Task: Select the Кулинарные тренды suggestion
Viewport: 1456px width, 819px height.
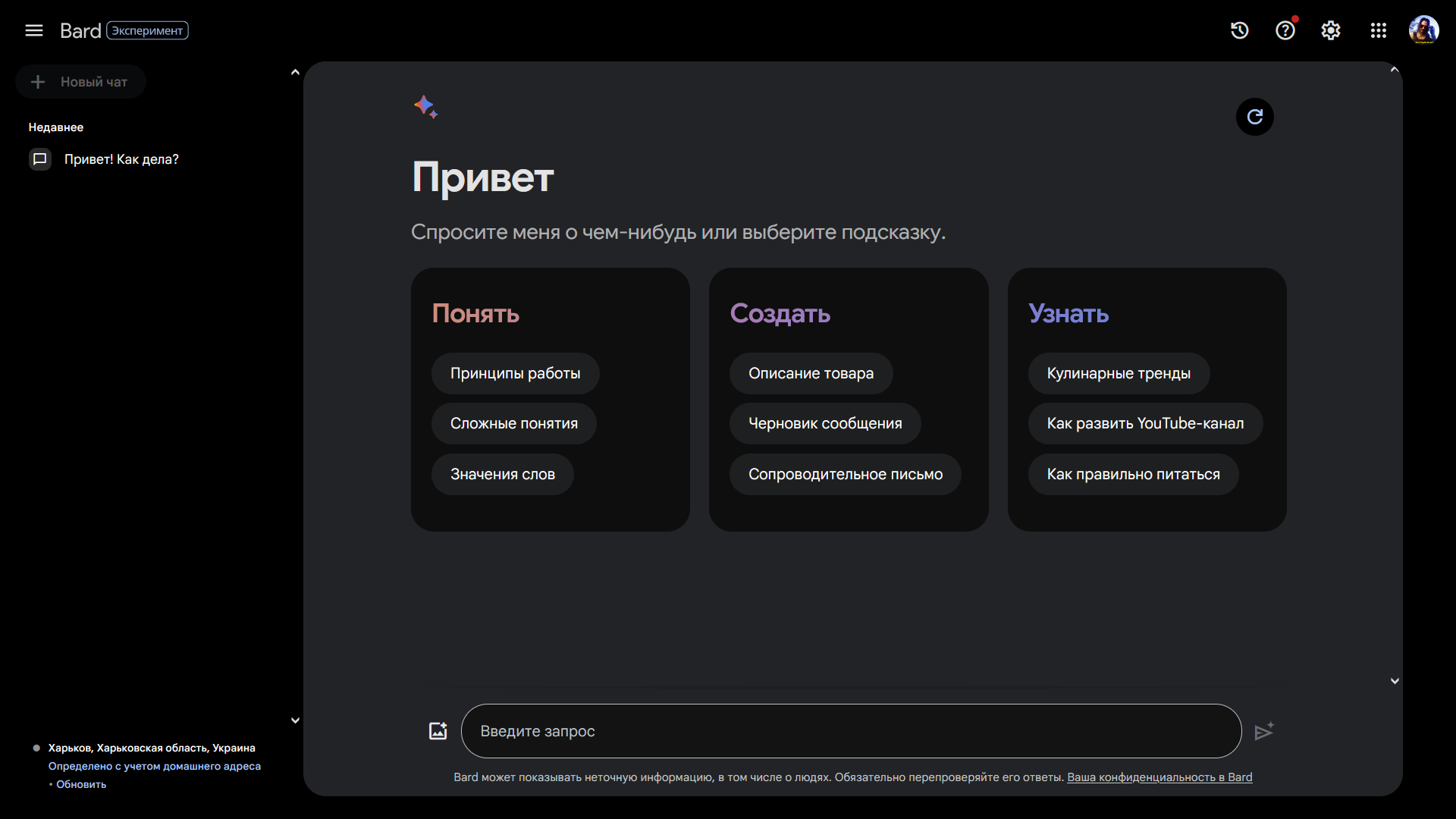Action: pos(1119,373)
